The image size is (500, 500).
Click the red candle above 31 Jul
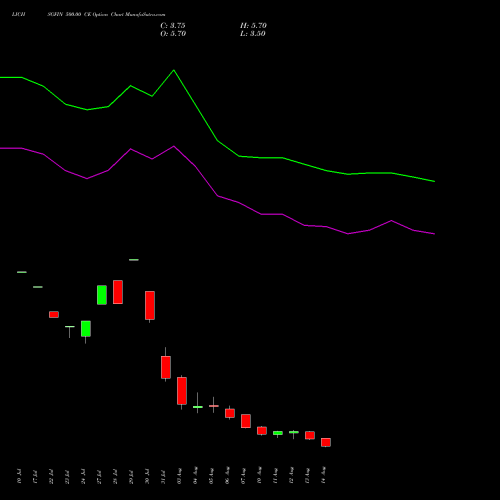pos(166,367)
